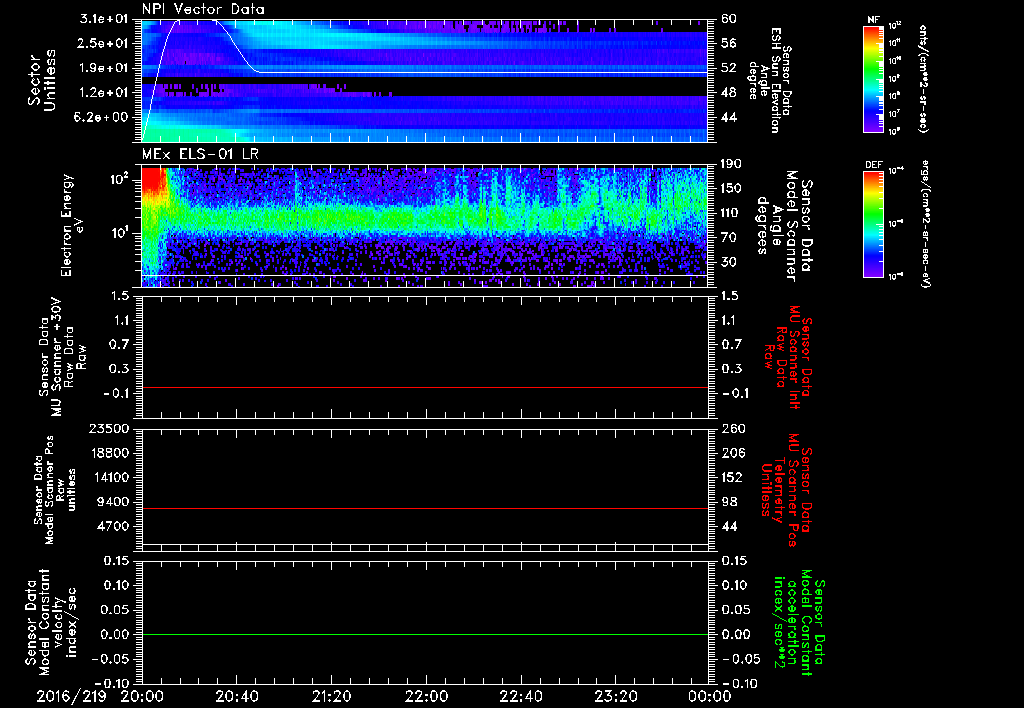Click the "206" telemetry tick label
The image size is (1024, 708).
pos(733,453)
